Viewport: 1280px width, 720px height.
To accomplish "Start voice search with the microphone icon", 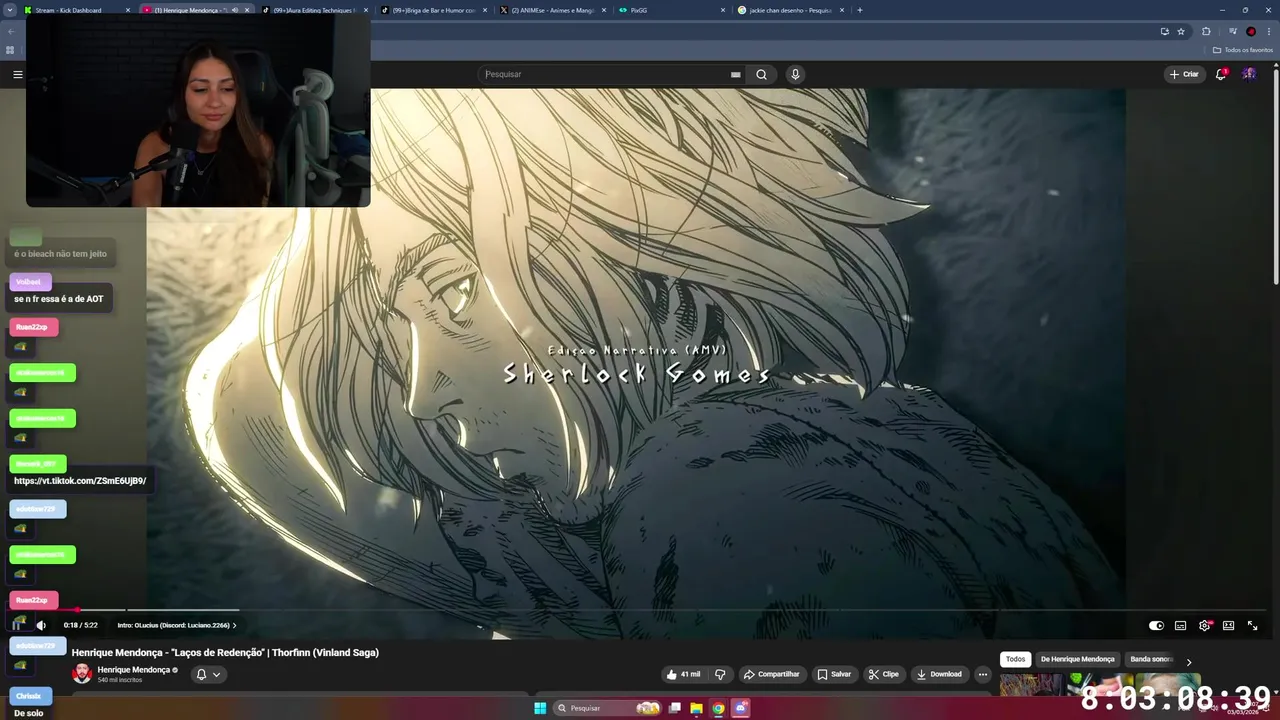I will tap(795, 74).
